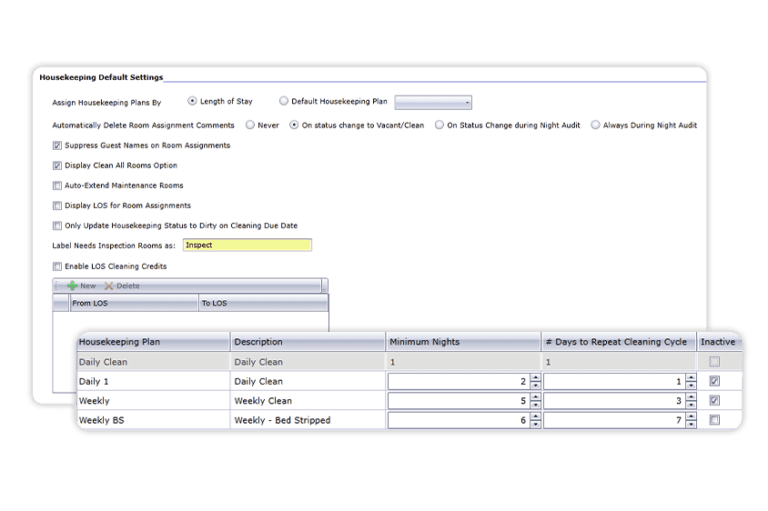Select Default Housekeeping Plan radio option
Image resolution: width=768 pixels, height=511 pixels.
pos(284,101)
